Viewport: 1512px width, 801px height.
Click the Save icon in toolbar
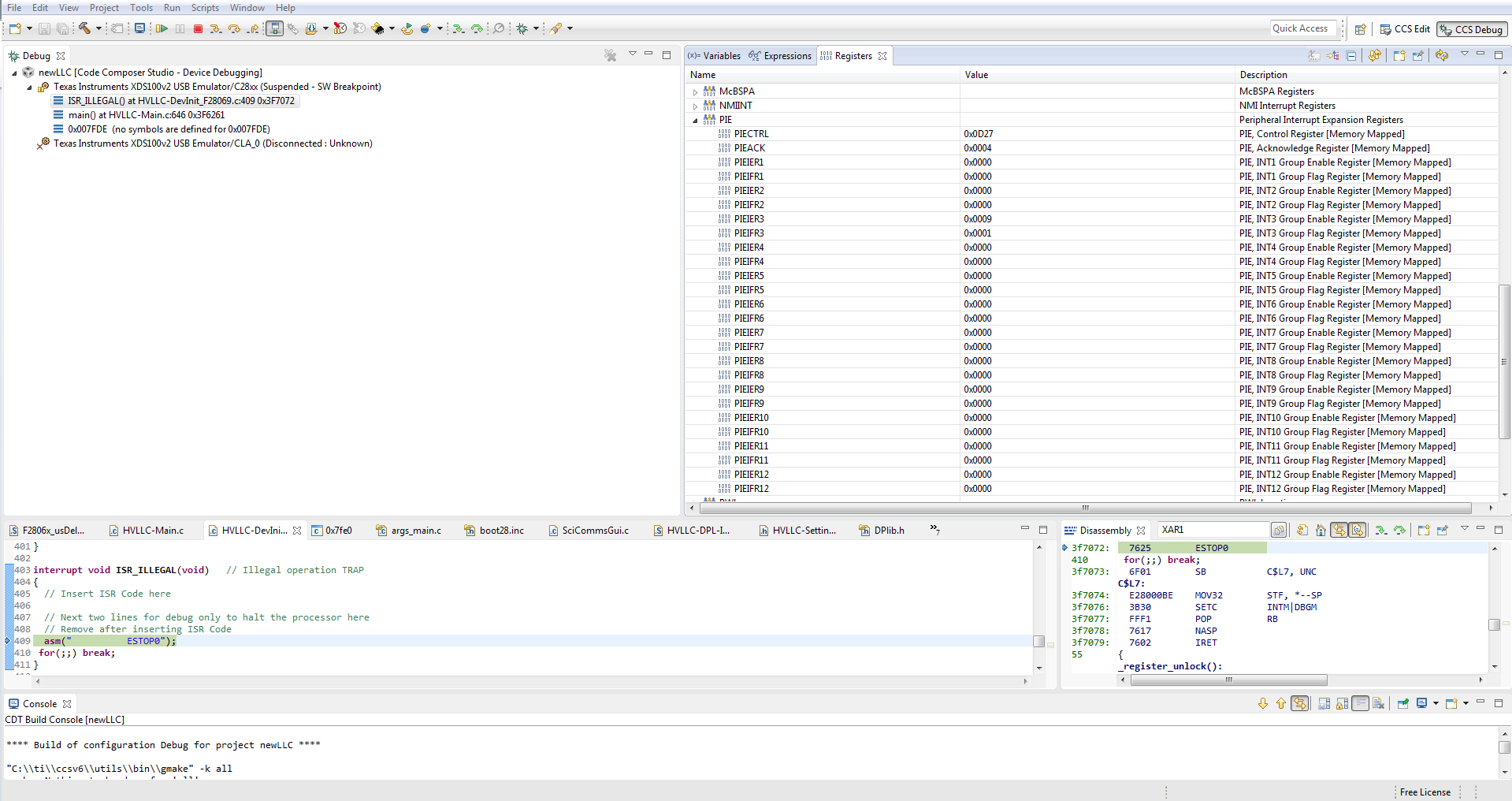[44, 28]
